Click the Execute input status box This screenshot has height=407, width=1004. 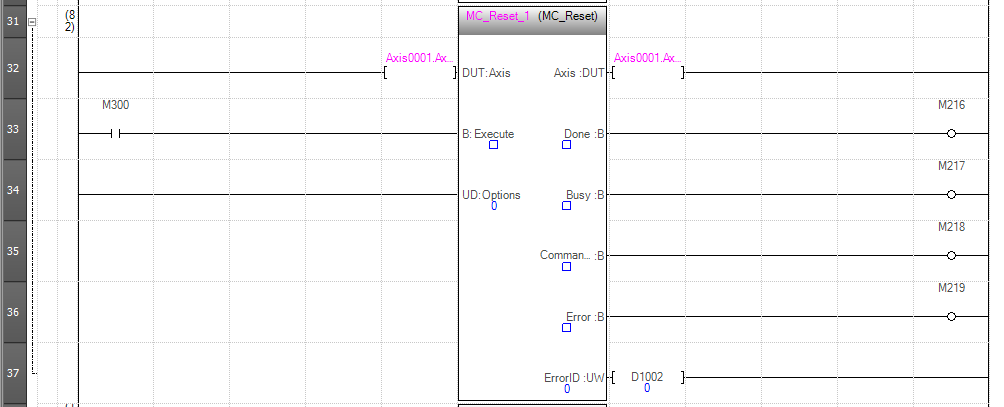point(493,145)
